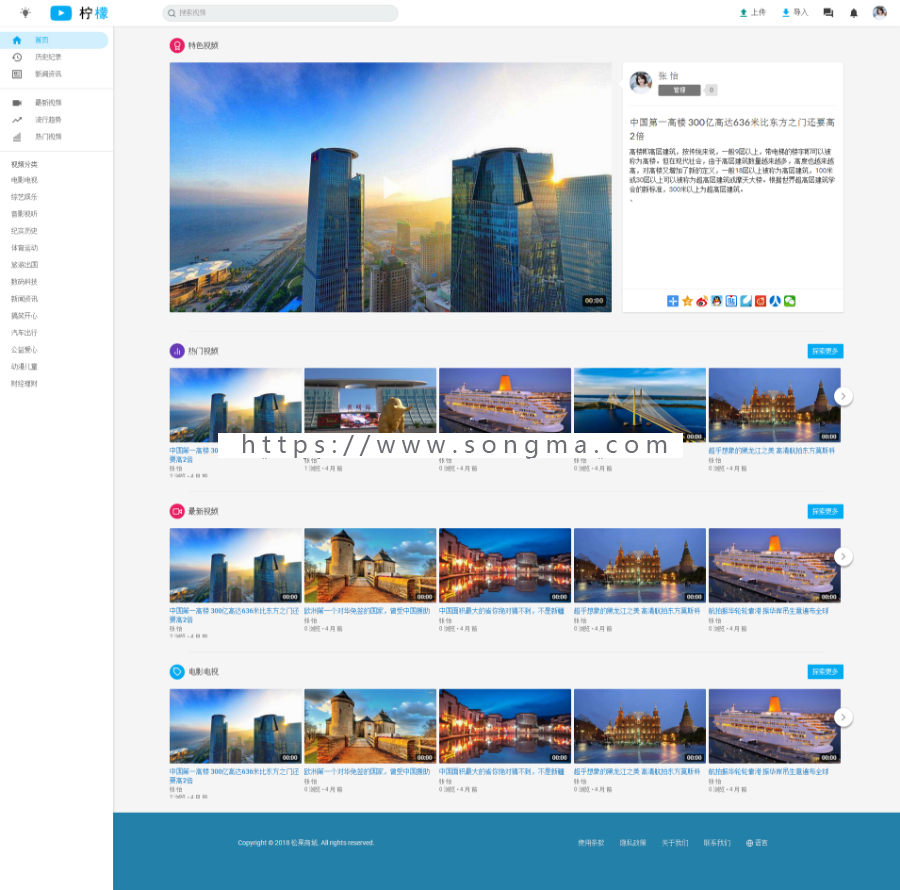
Task: Open 历史纪录 history in sidebar
Action: 54,57
